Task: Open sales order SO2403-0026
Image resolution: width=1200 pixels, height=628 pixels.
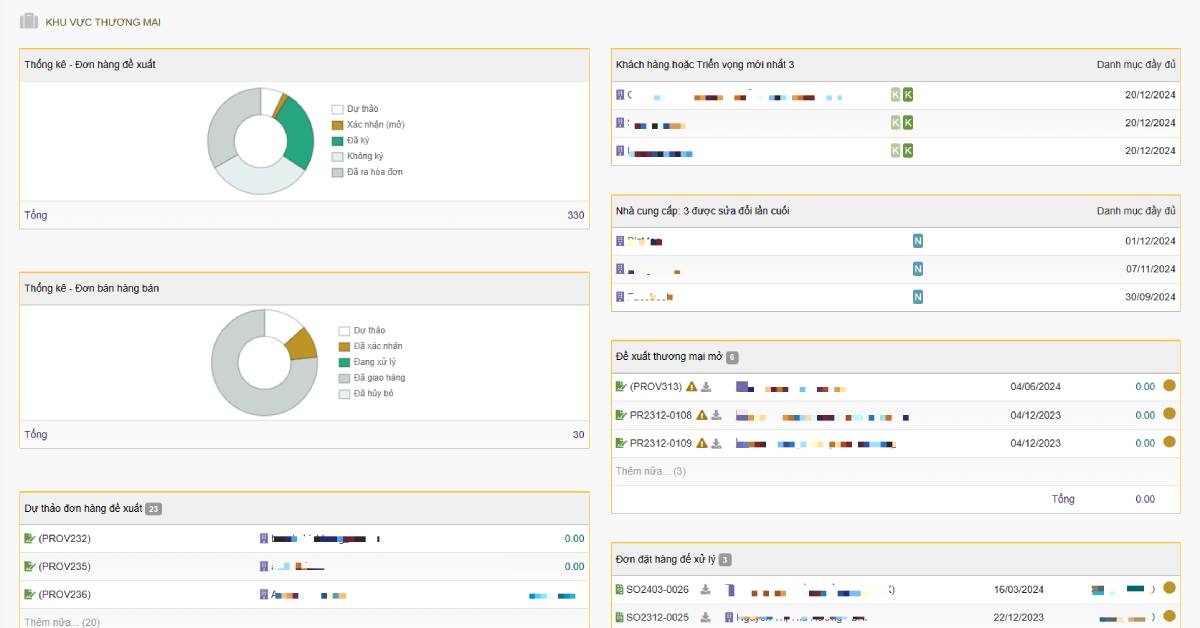Action: [657, 590]
